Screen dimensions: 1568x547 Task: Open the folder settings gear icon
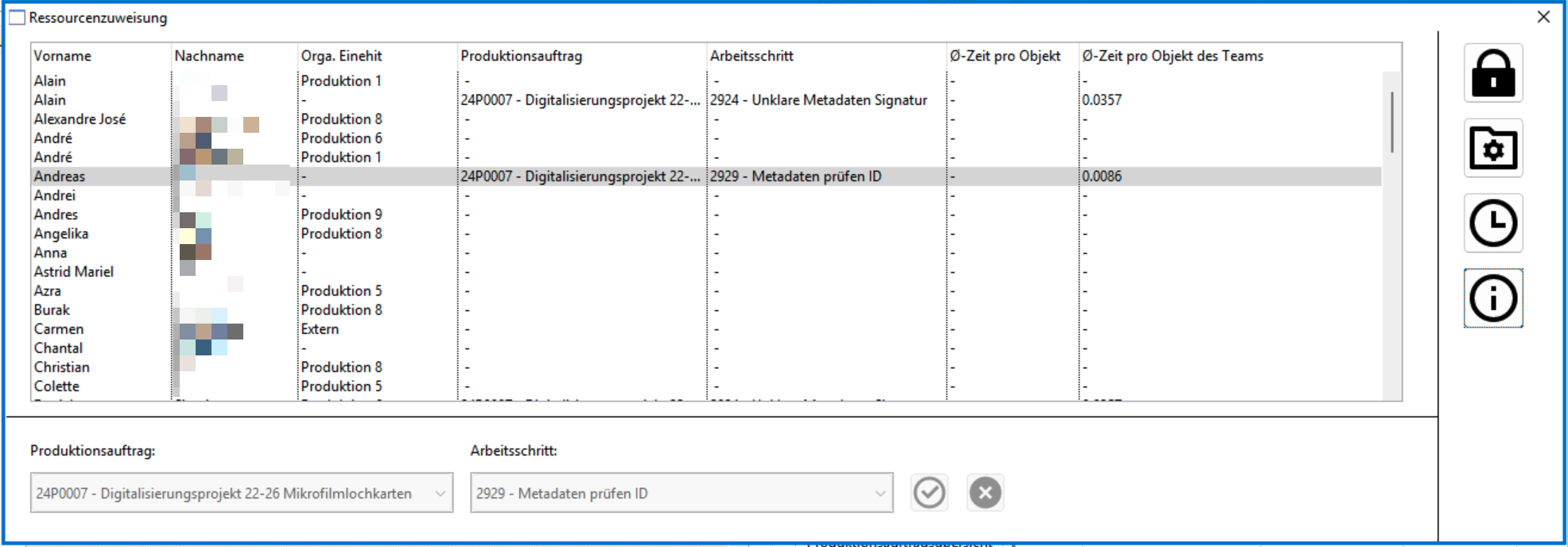pos(1492,148)
